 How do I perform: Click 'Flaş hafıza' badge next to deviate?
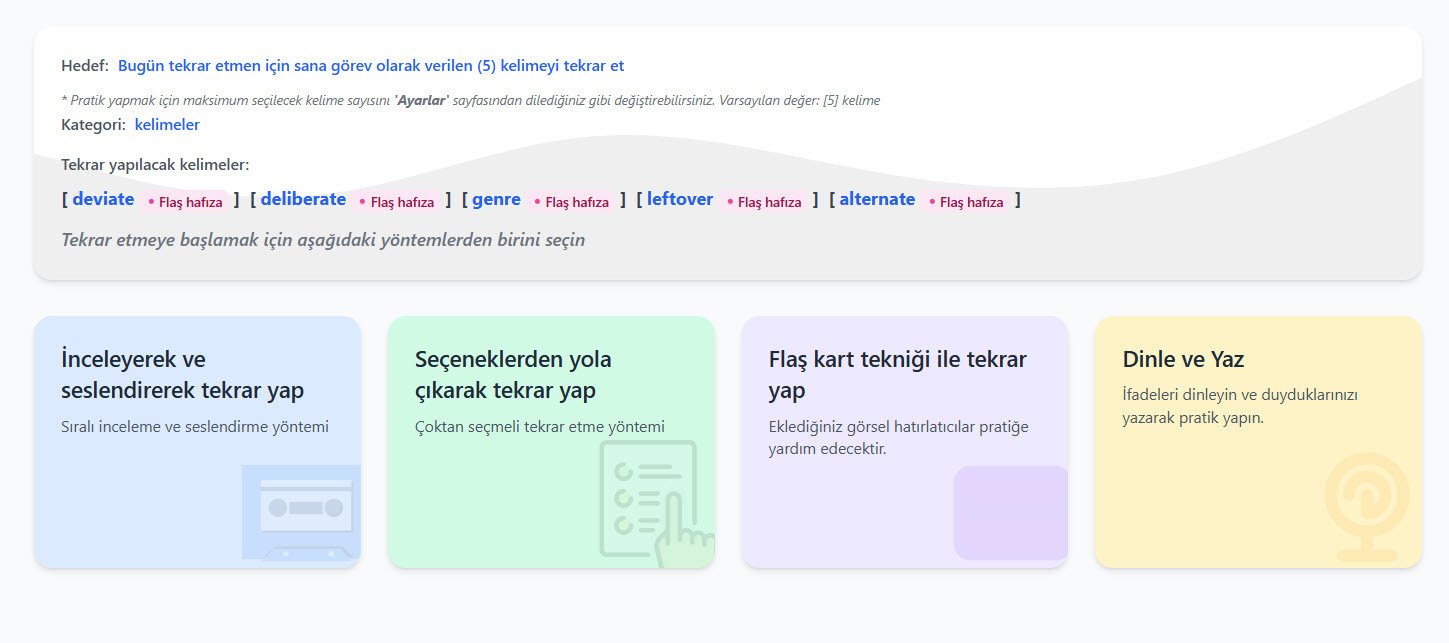point(189,202)
